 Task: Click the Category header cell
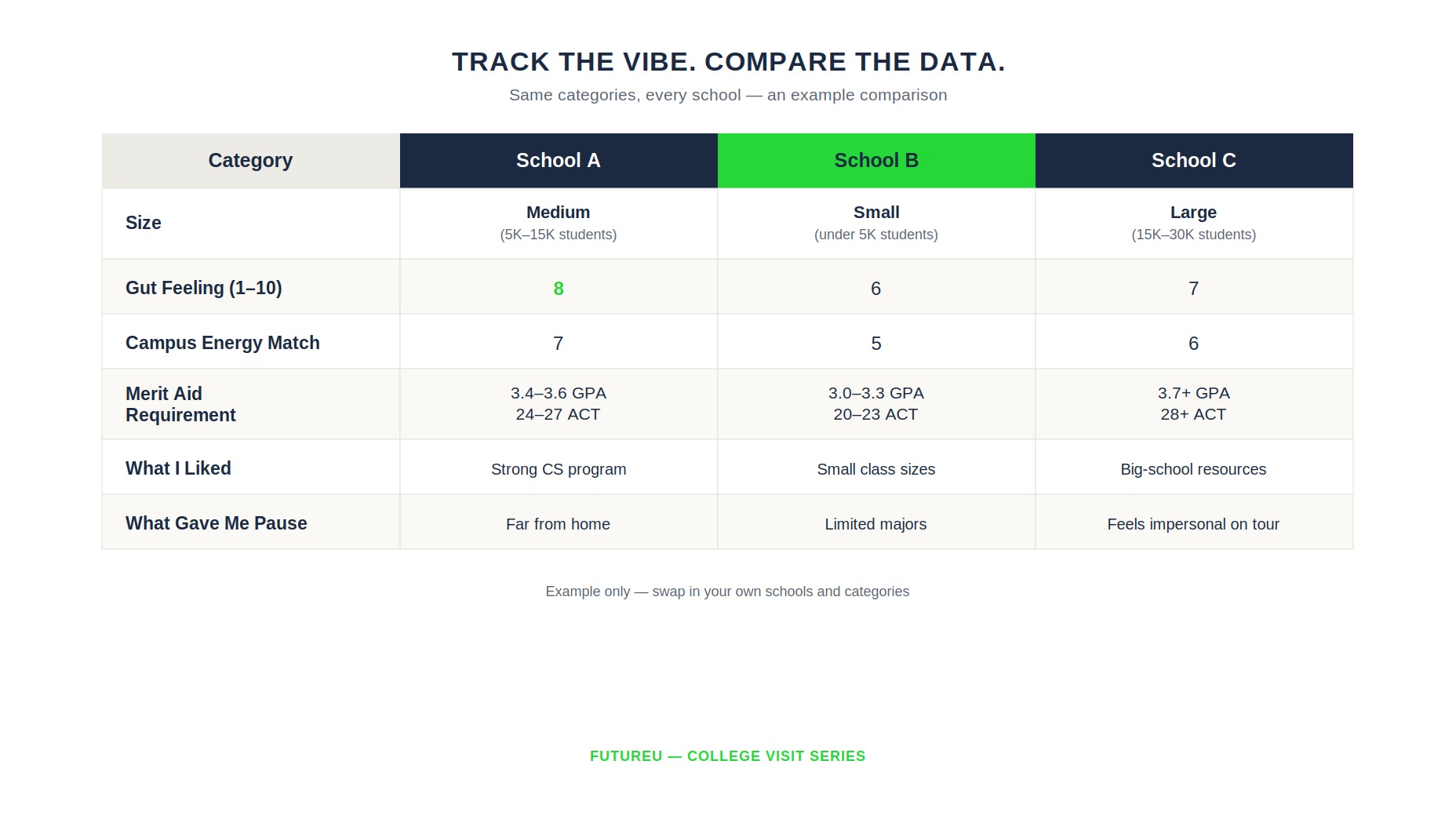251,161
